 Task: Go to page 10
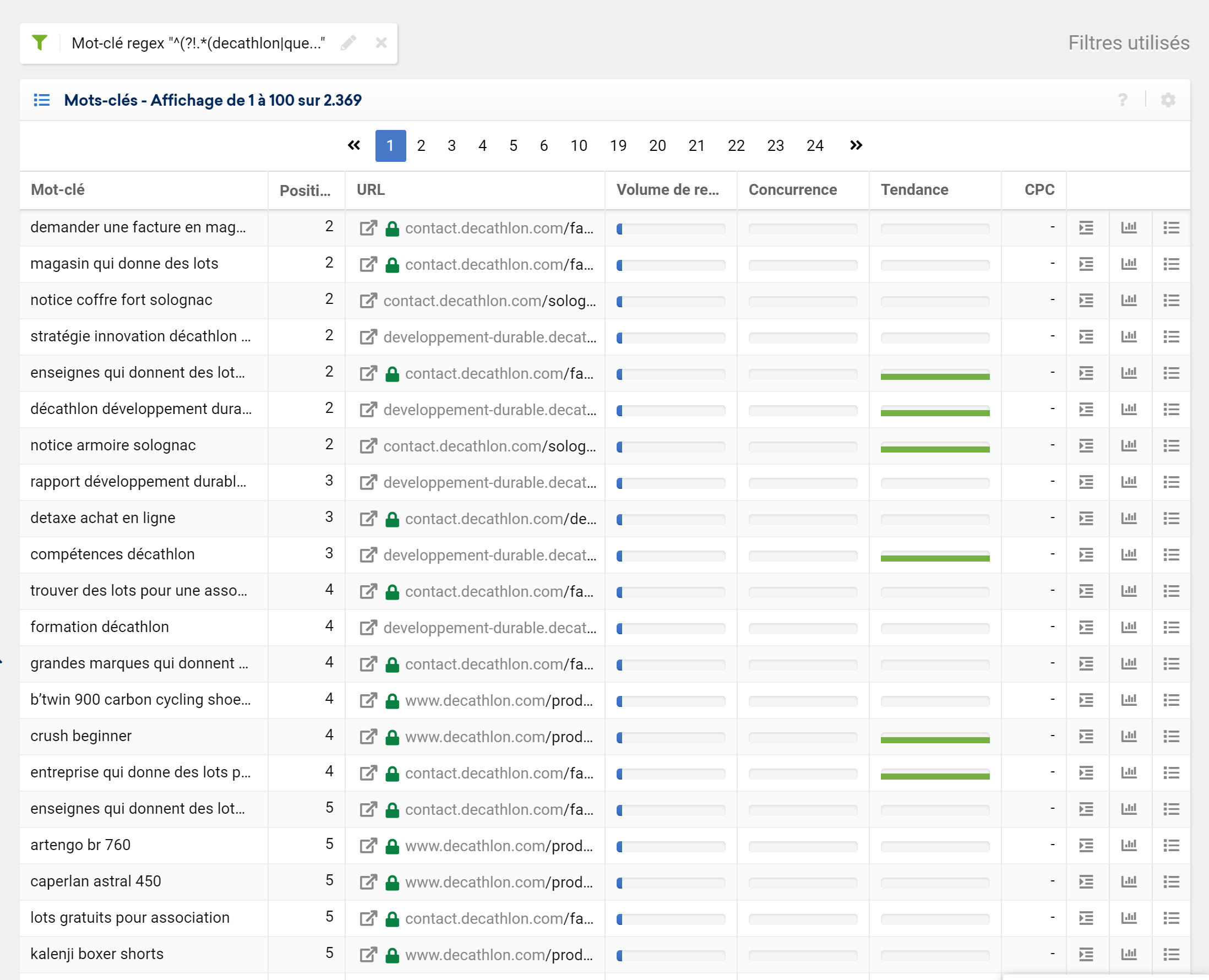579,146
